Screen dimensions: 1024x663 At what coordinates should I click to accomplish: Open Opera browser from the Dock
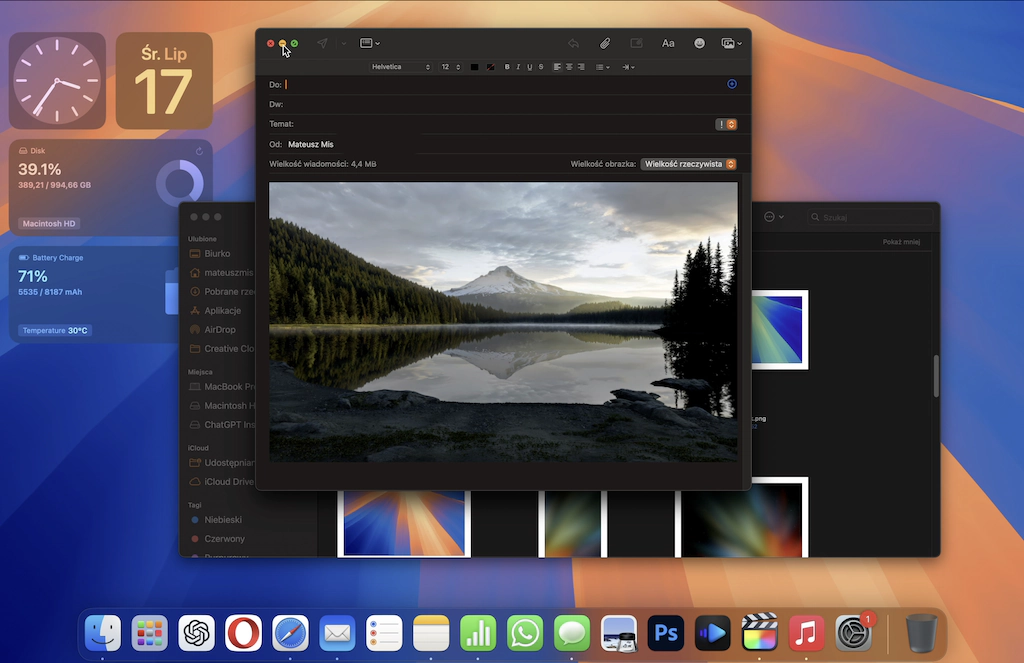click(x=243, y=633)
